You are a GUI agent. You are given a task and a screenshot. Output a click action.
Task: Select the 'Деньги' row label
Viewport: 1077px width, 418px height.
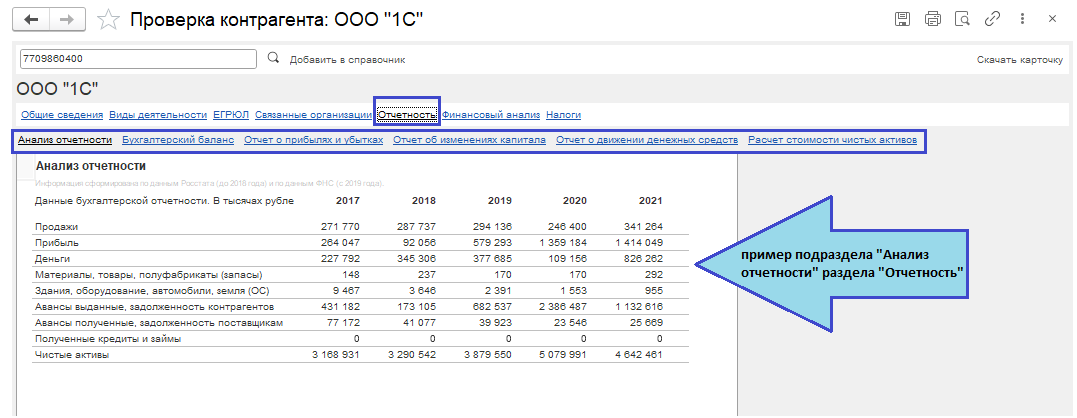52,259
